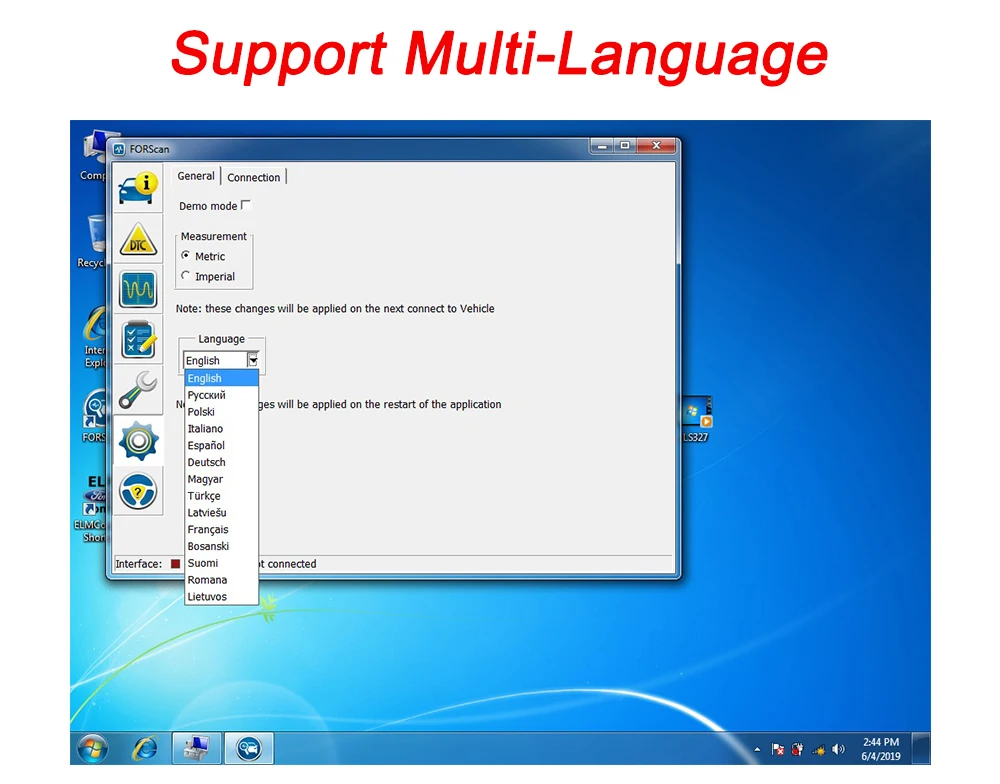Viewport: 1000px width, 784px height.
Task: Open Internet Explorer desktop shortcut
Action: click(x=95, y=337)
